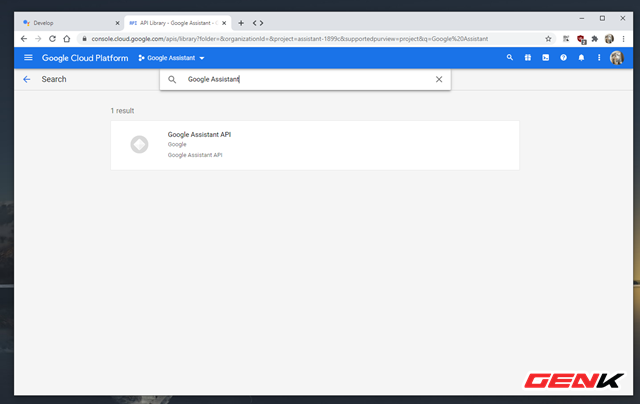Click the Google Cloud Platform logo text
Viewport: 640px width, 404px height.
click(85, 58)
